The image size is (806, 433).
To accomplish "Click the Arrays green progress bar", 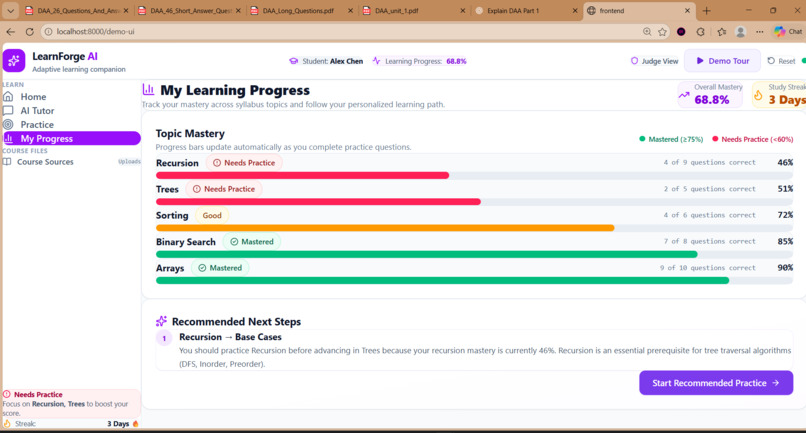I will 443,280.
